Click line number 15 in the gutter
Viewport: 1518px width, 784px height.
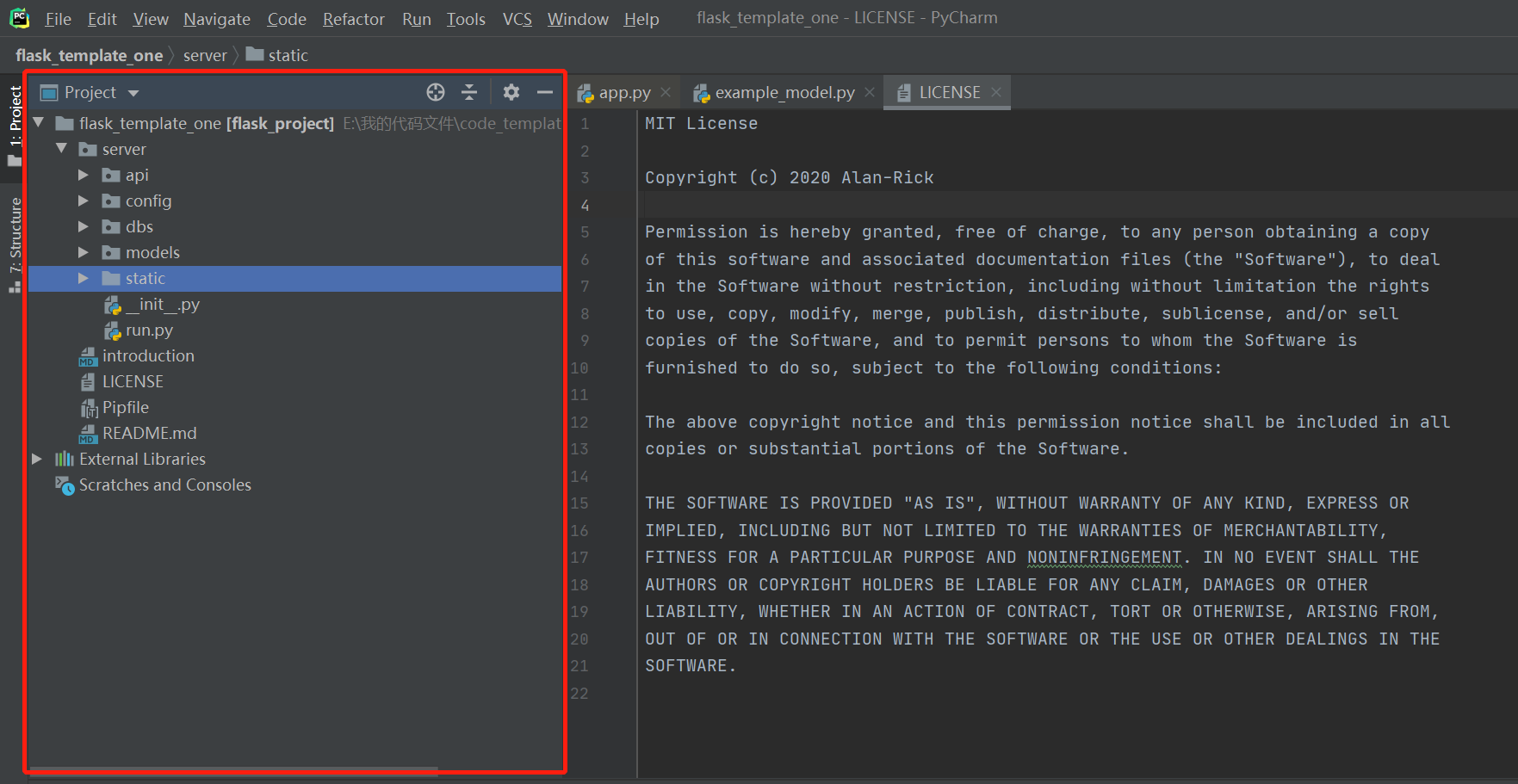(579, 503)
